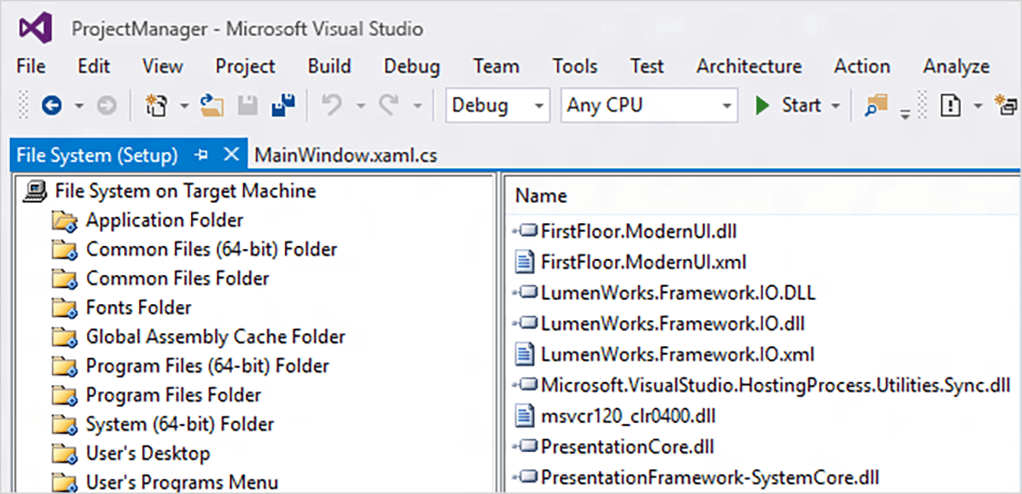Click the Application Folder icon

coord(66,221)
